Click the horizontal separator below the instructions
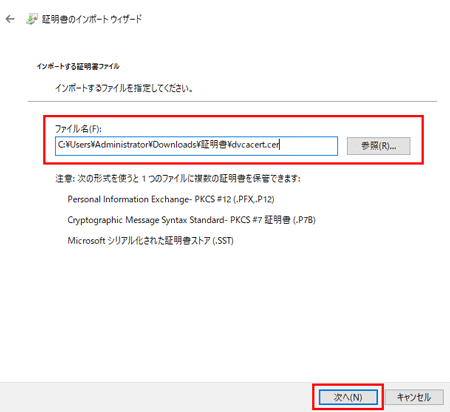450x412 pixels. coord(232,101)
